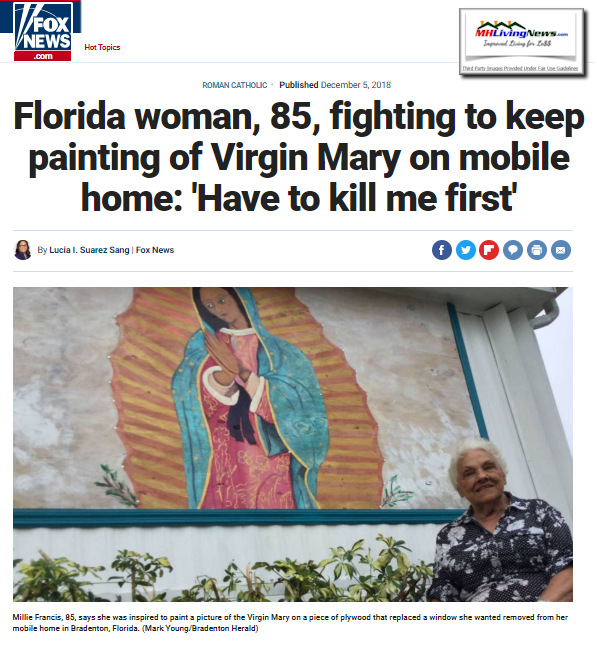597x645 pixels.
Task: Open the Roman Catholic category link
Action: tap(235, 85)
